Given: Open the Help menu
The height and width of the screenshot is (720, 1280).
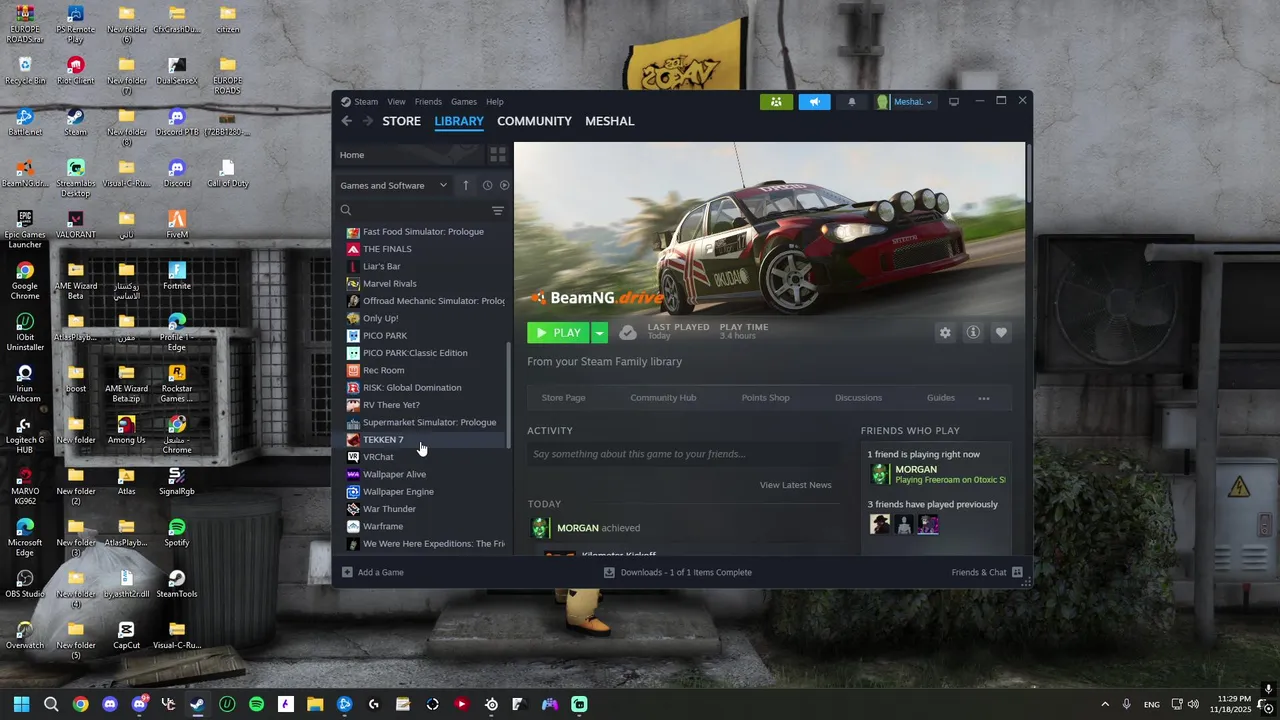Looking at the screenshot, I should (494, 101).
